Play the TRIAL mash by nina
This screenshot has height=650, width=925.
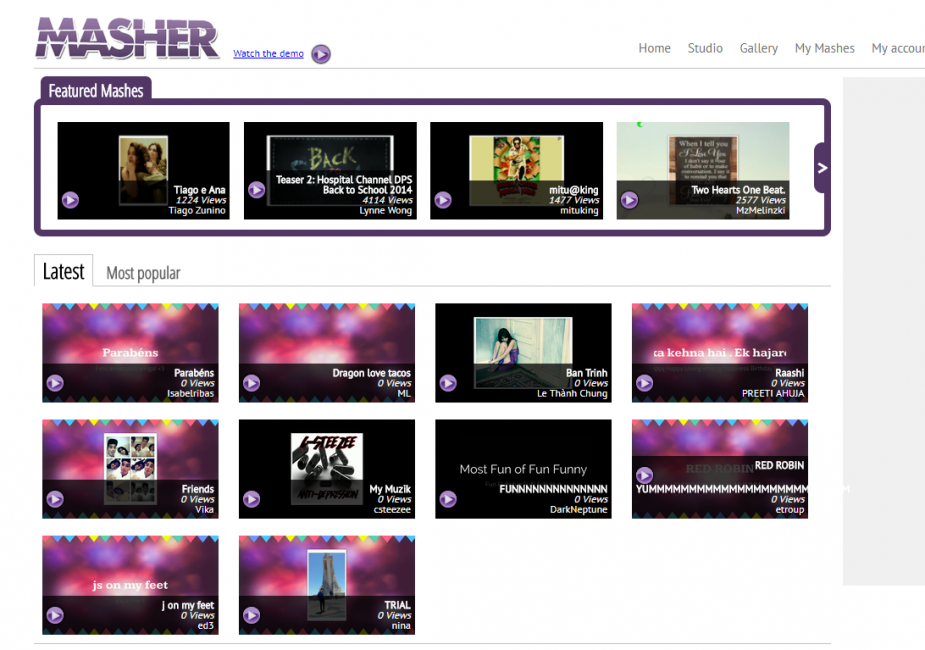(251, 615)
